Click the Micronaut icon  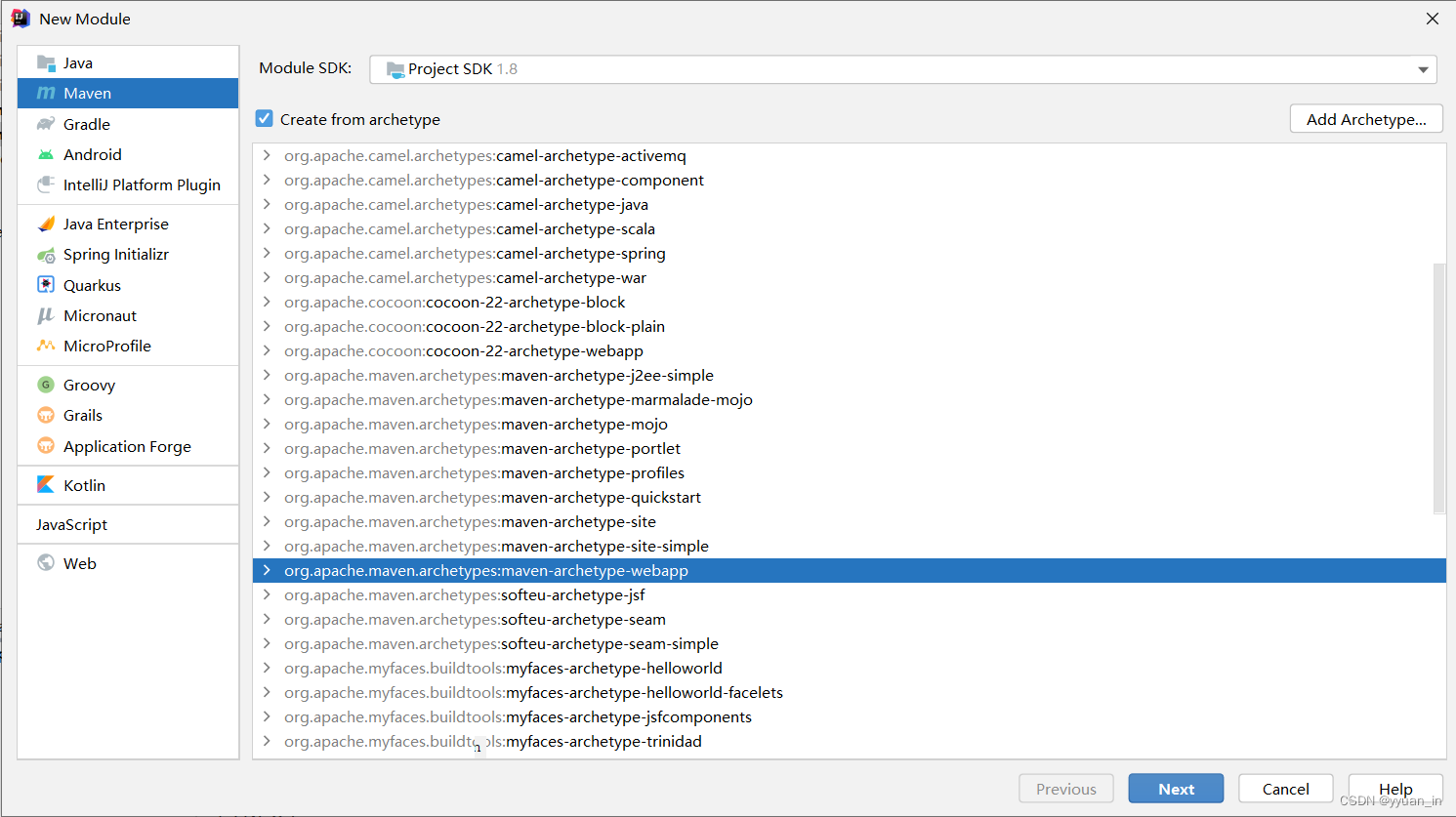(46, 315)
